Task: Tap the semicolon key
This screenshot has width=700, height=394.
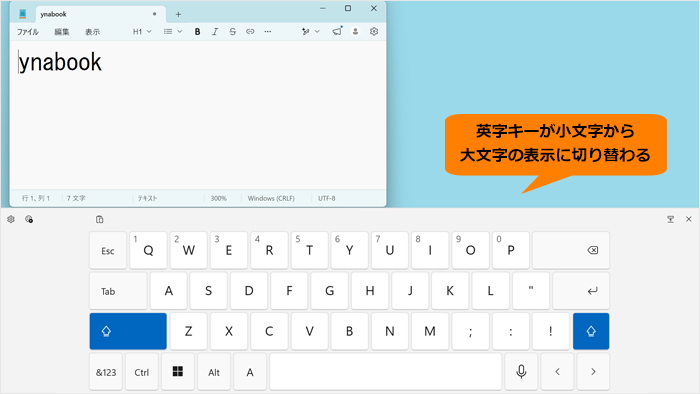Action: tap(470, 331)
